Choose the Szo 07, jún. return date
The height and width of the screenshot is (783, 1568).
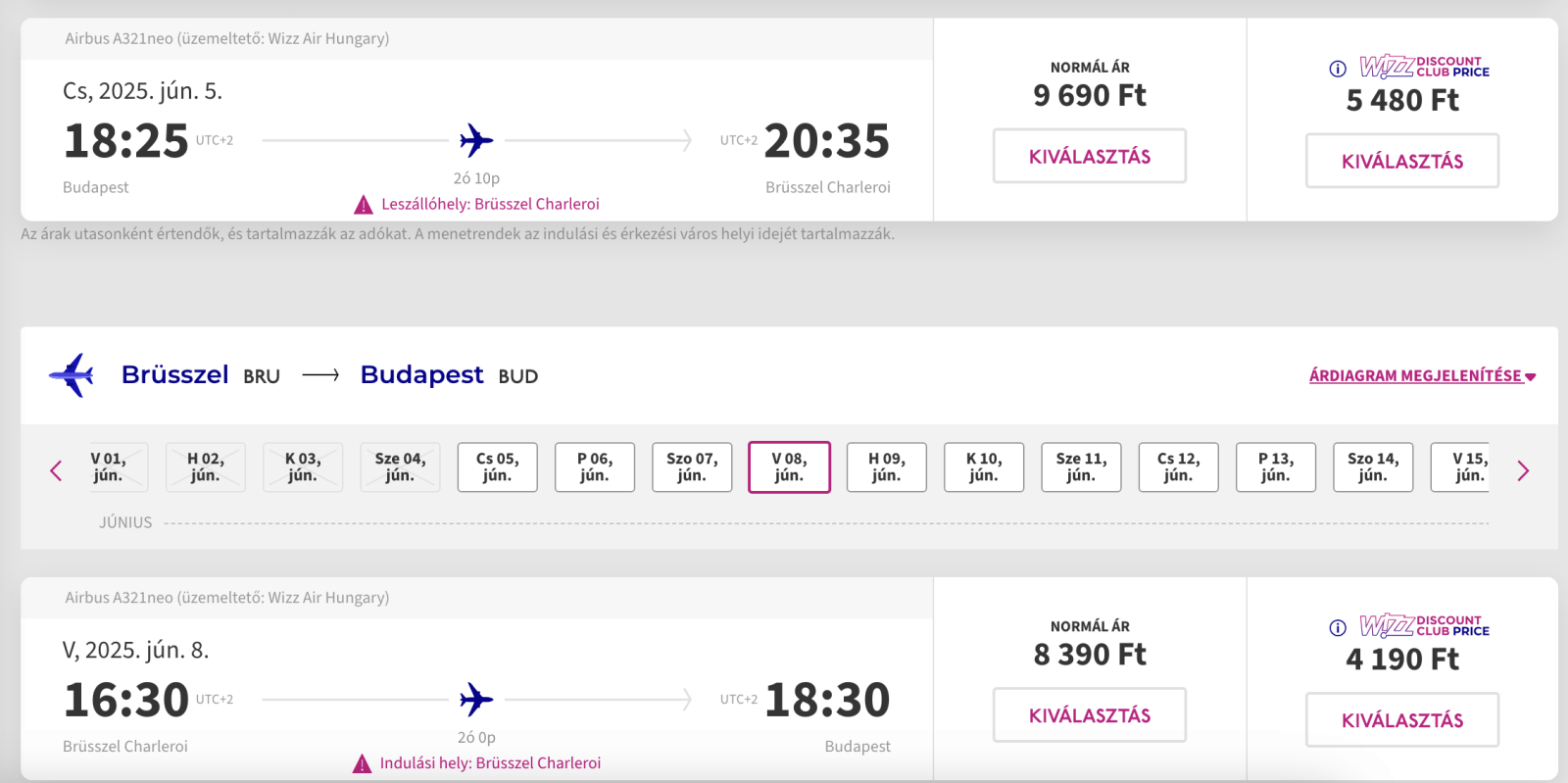click(x=692, y=467)
